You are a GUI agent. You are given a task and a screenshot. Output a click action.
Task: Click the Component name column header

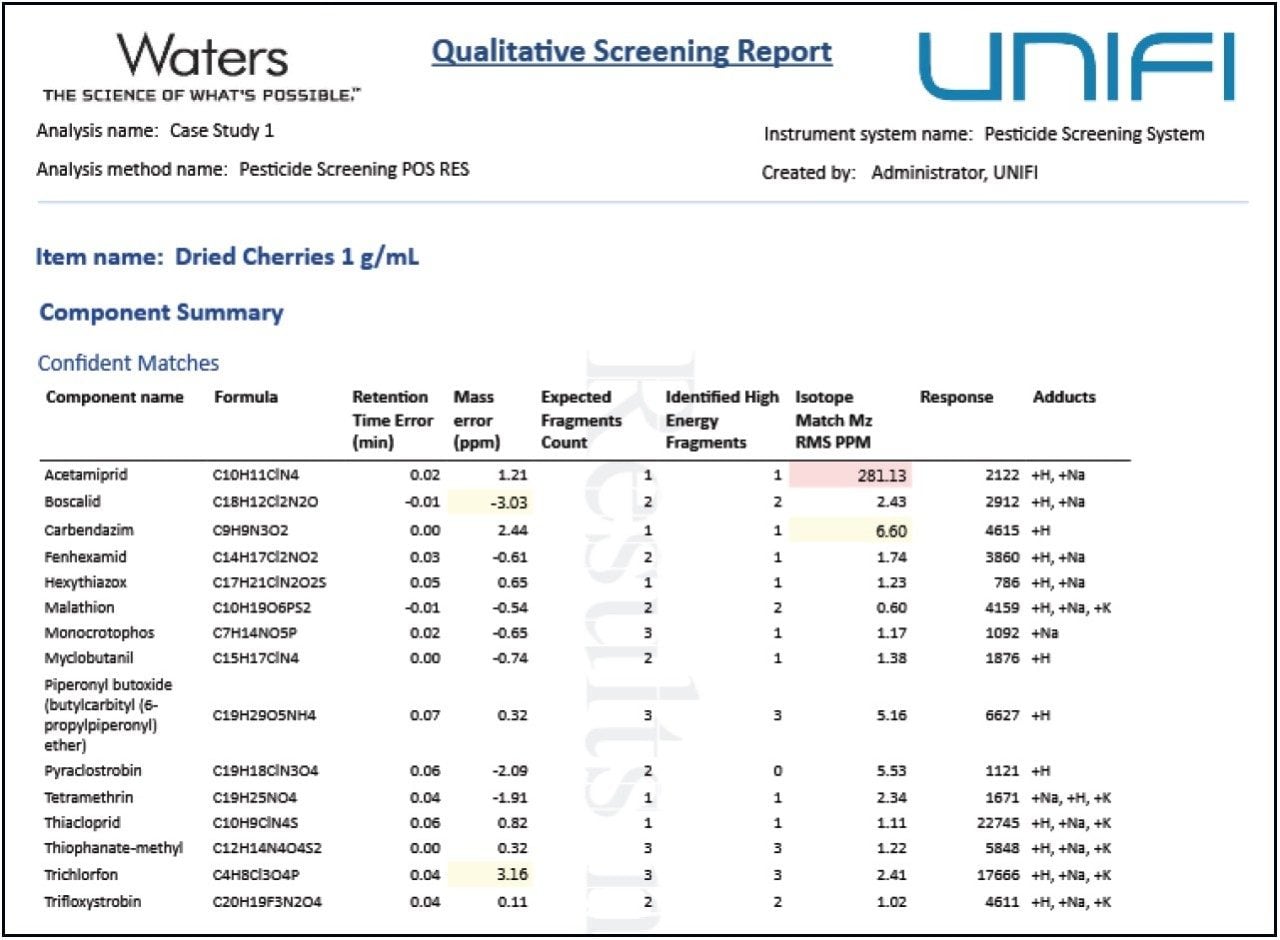(115, 397)
